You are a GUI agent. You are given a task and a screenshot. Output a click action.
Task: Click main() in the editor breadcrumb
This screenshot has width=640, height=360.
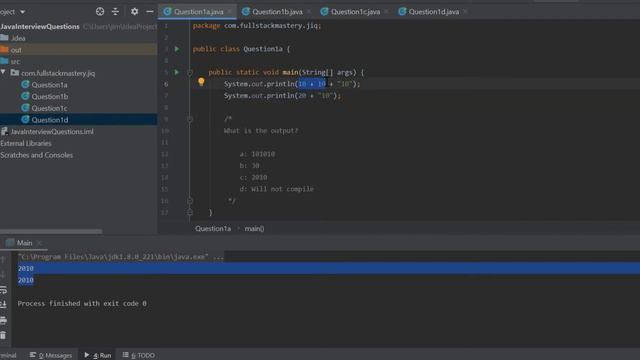coord(254,229)
